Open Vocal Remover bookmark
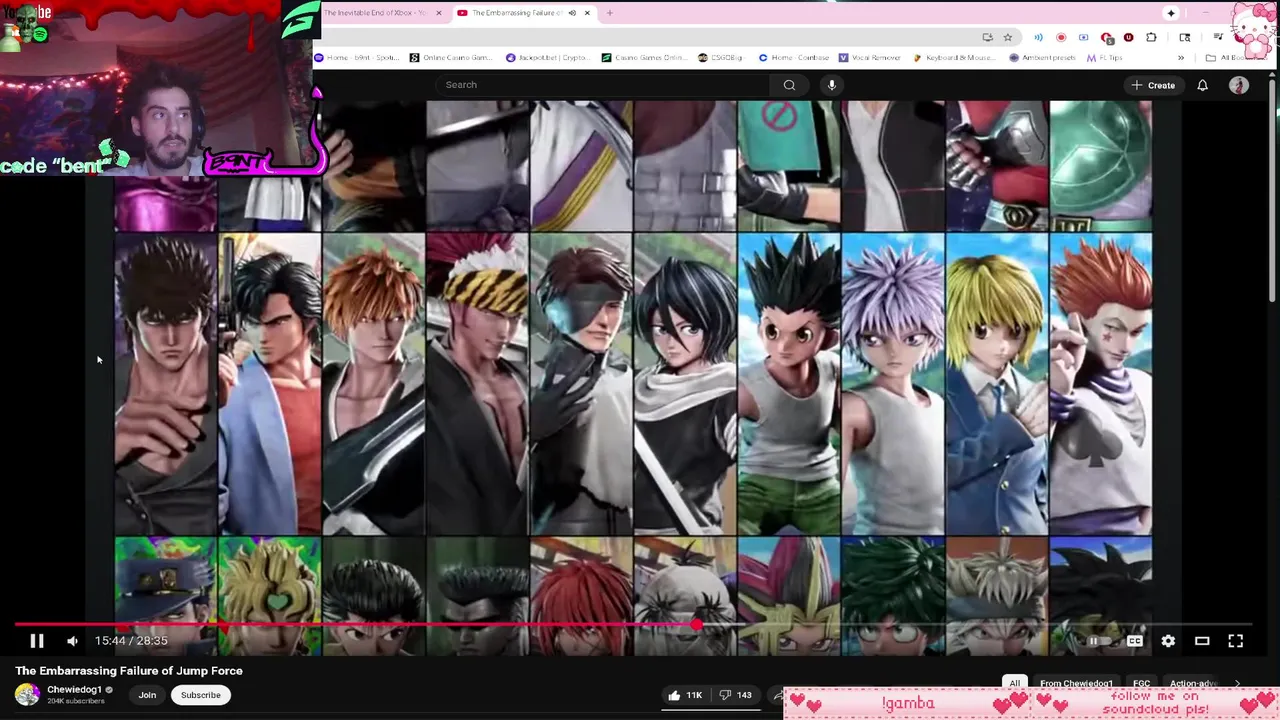Screen dimensions: 1280x720 [870, 58]
